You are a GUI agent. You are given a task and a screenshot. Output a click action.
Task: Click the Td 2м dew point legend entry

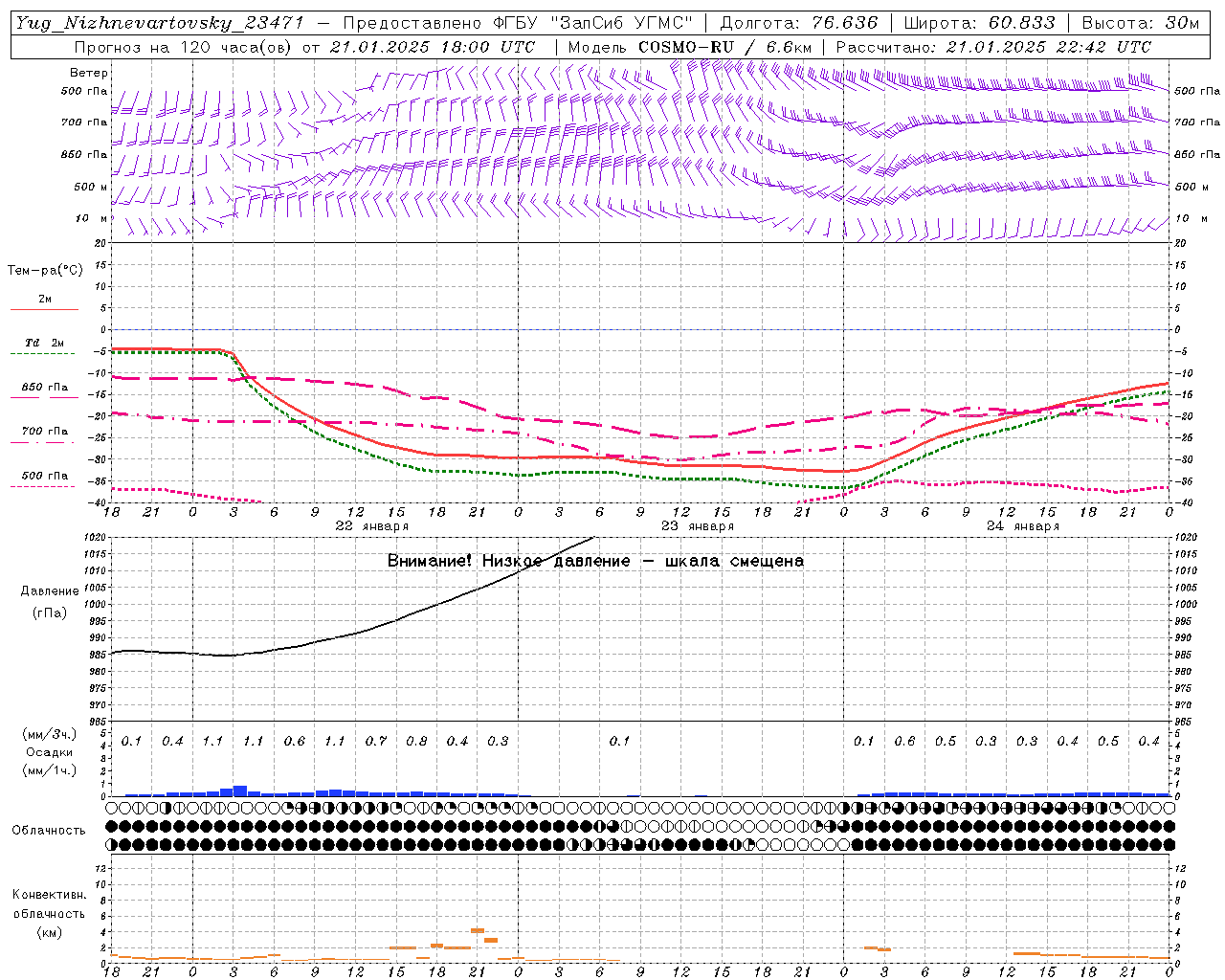44,347
